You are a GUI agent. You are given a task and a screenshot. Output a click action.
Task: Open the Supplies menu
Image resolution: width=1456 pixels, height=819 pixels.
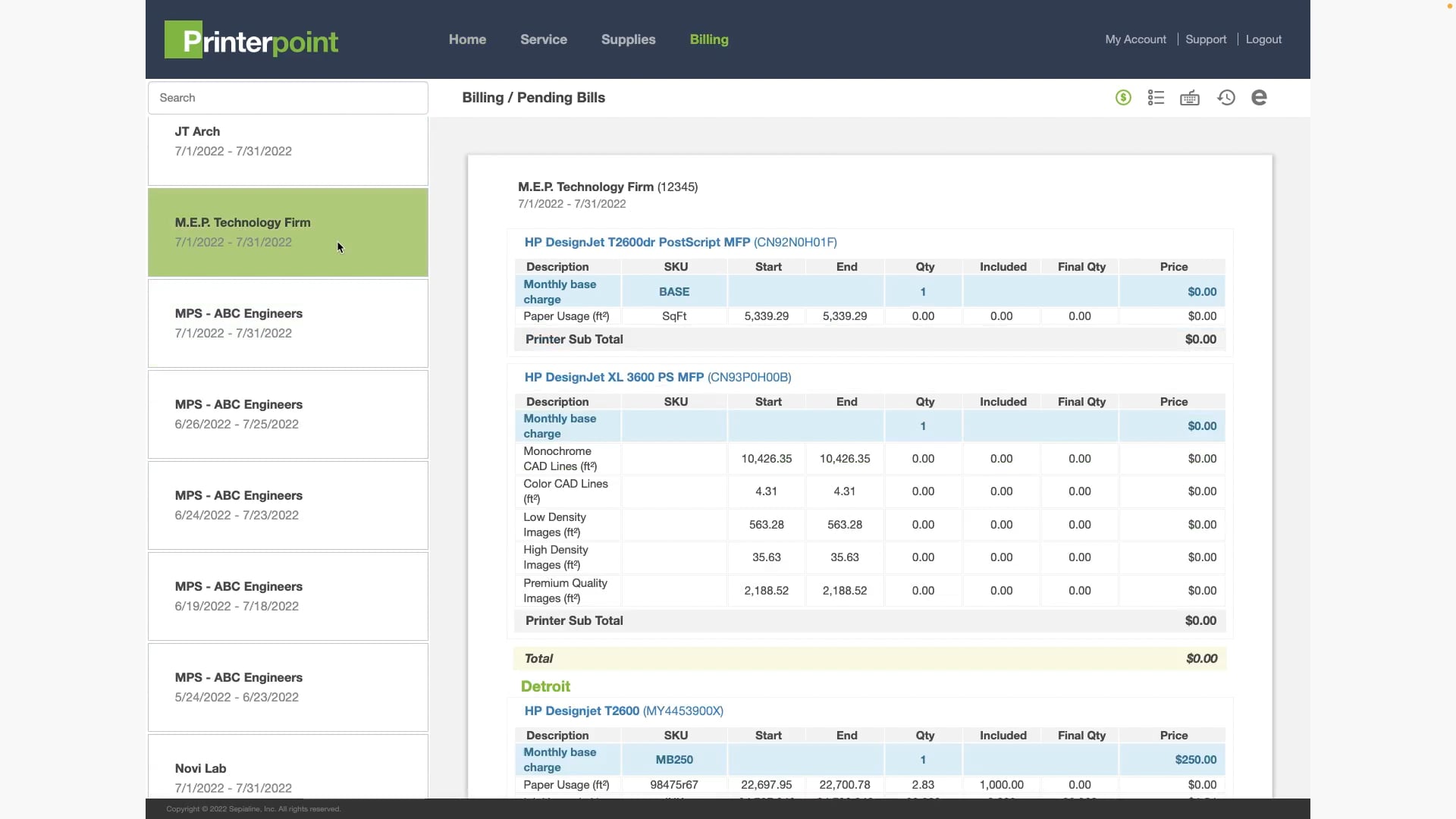[628, 39]
